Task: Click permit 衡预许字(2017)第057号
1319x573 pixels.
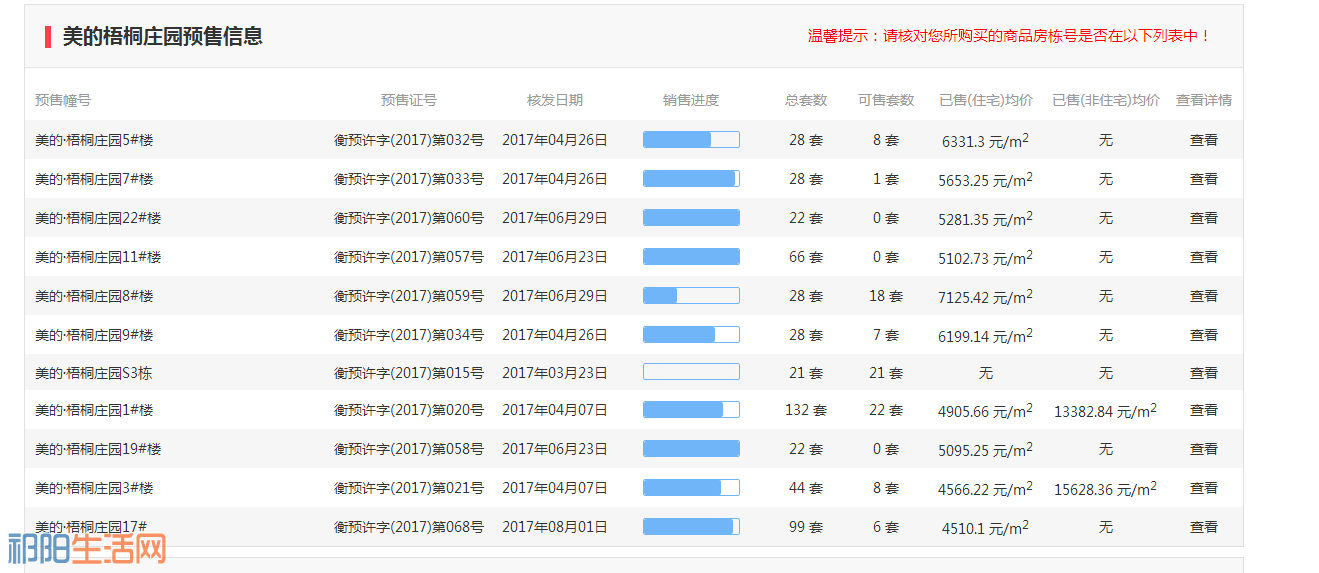Action: pos(409,257)
